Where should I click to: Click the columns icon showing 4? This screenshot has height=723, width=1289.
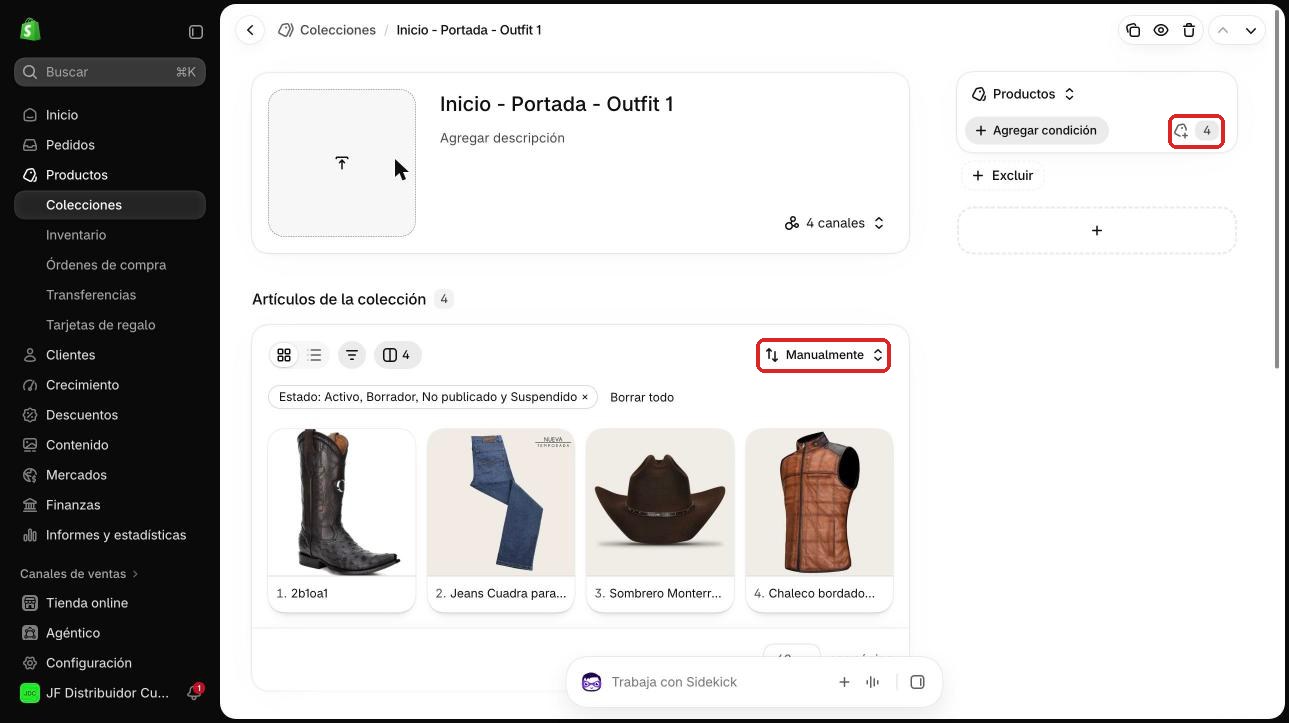(397, 355)
